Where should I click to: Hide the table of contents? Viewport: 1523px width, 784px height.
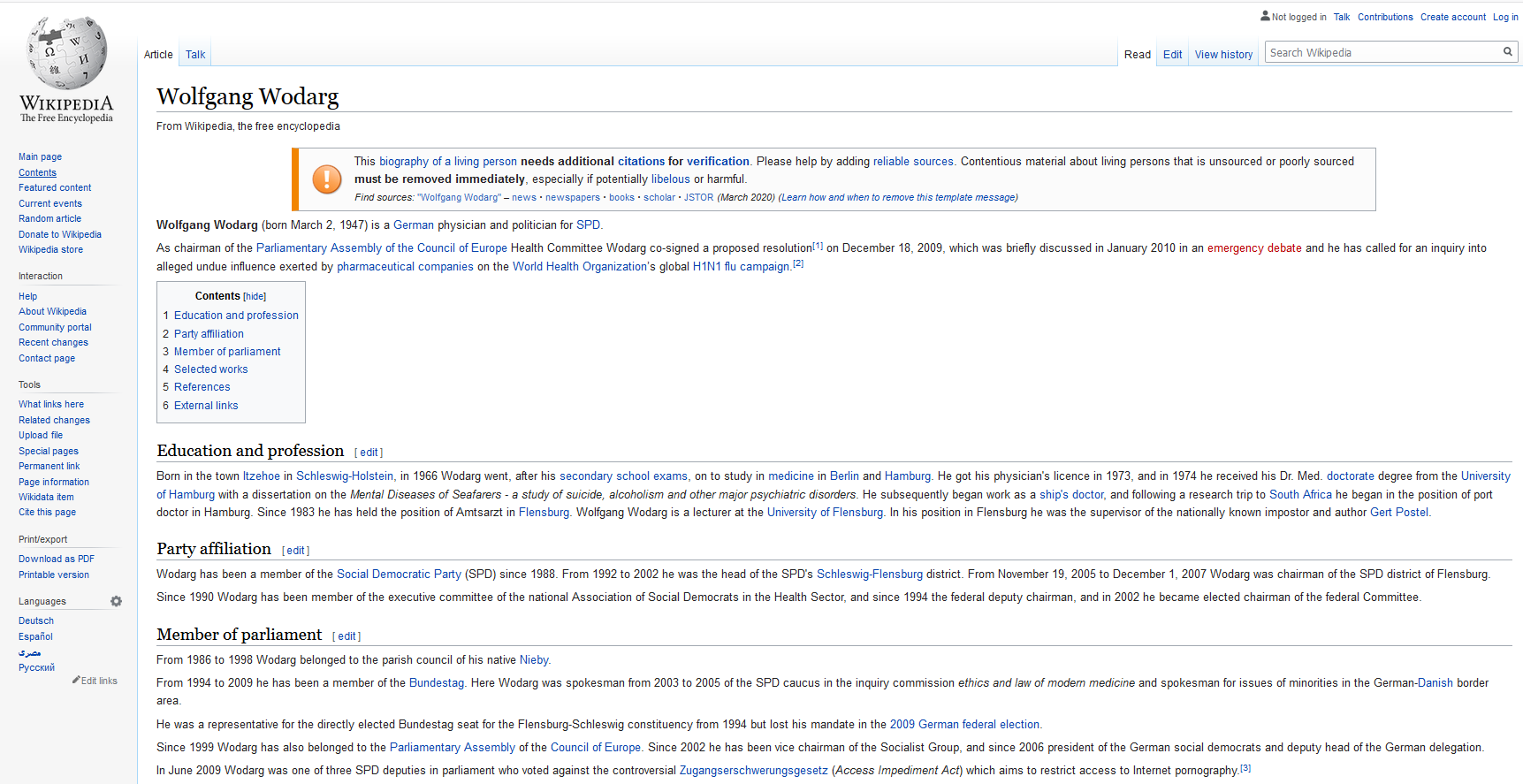tap(255, 297)
